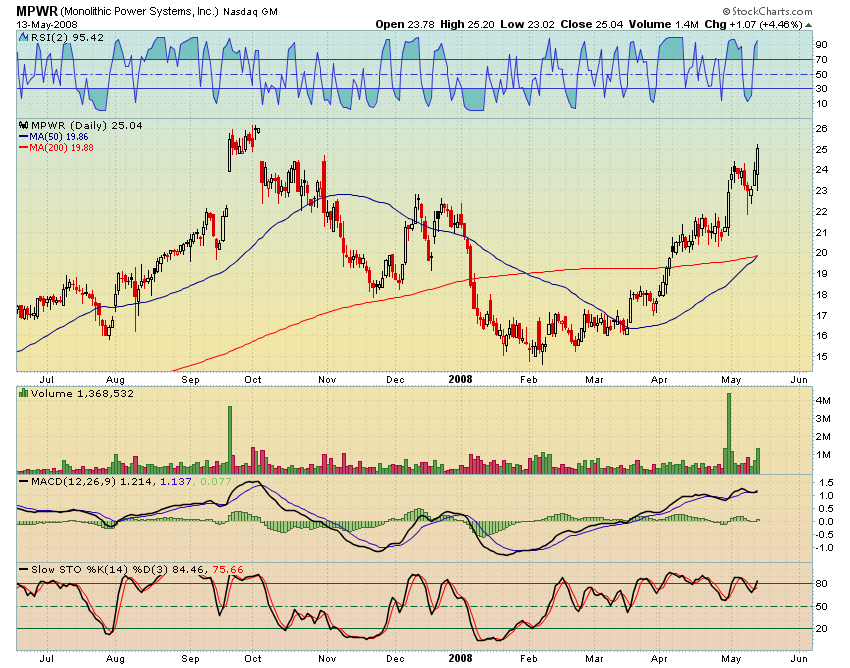Click the 90 level on the RSI axis
The width and height of the screenshot is (850, 668).
[821, 44]
